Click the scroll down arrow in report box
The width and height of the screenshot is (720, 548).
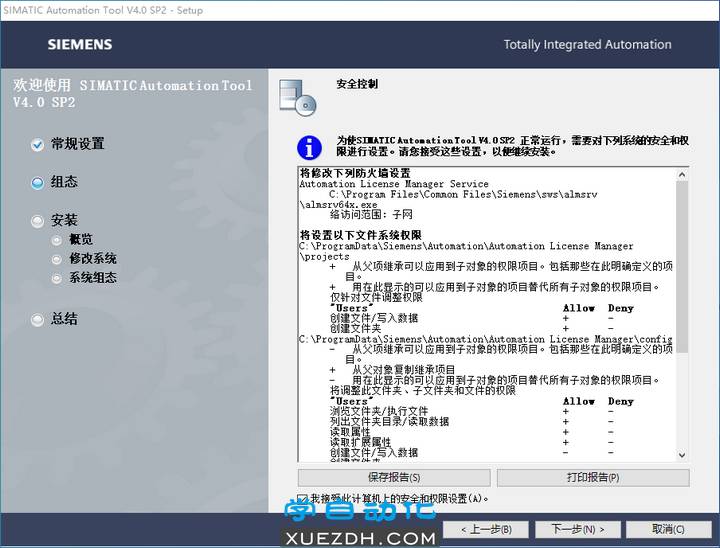tap(682, 455)
